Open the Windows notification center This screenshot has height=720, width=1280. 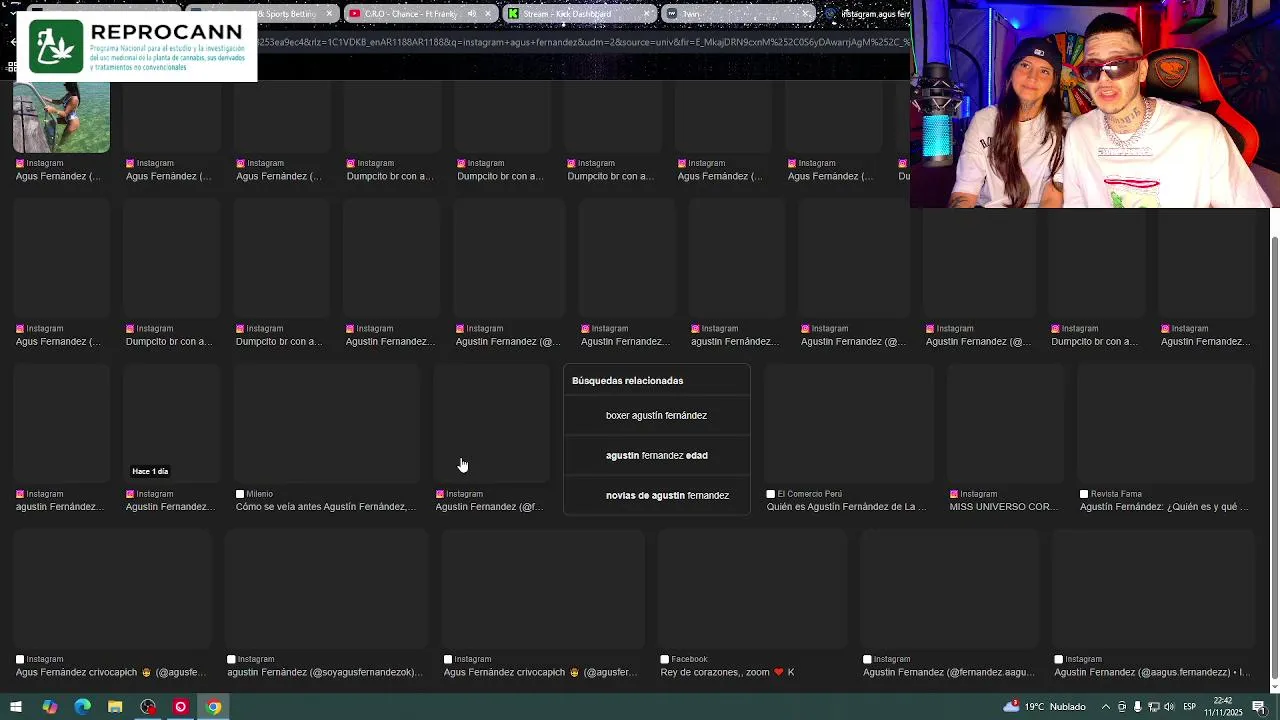tap(1259, 707)
